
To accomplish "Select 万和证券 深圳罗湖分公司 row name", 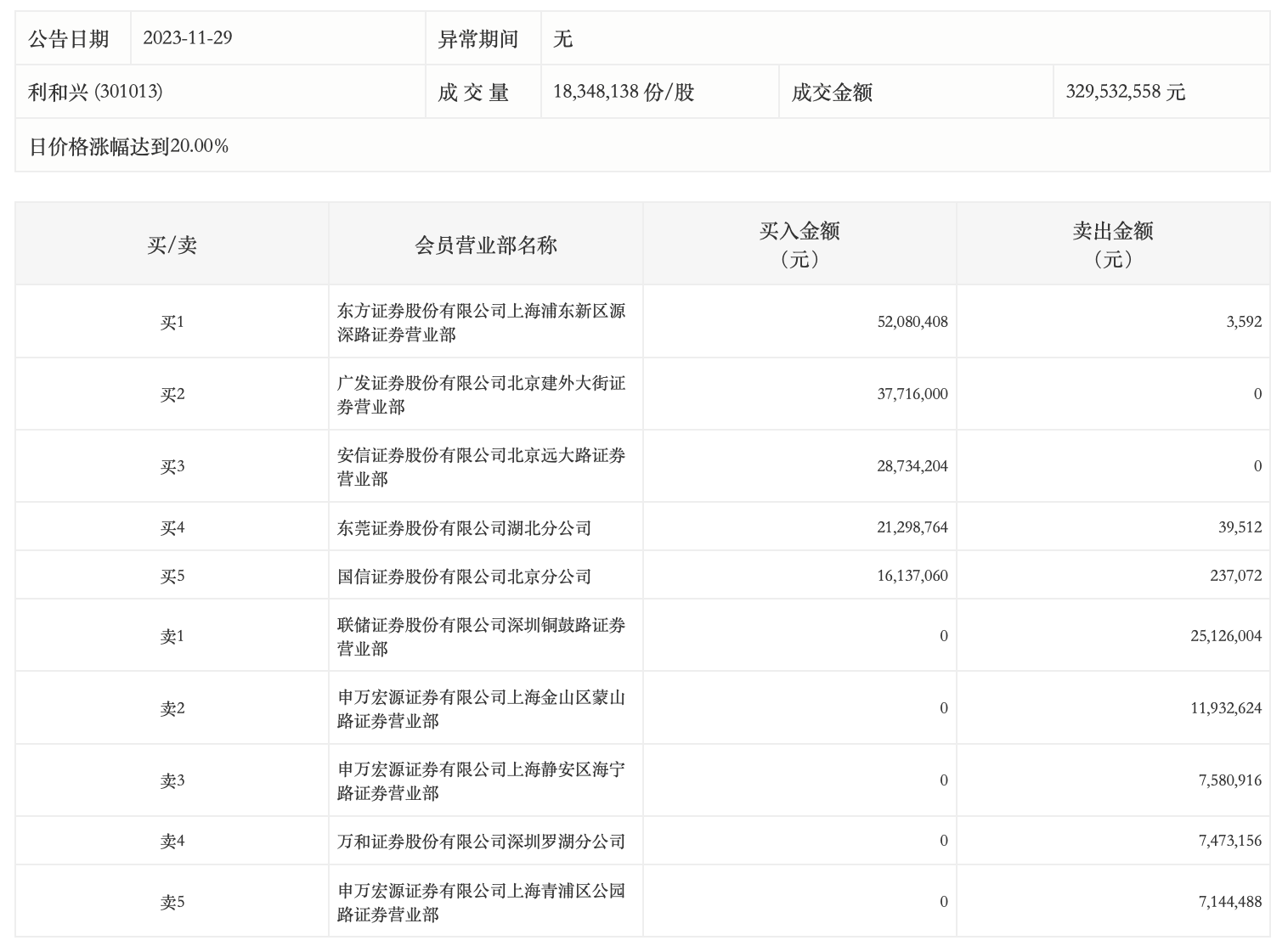I will tap(481, 842).
